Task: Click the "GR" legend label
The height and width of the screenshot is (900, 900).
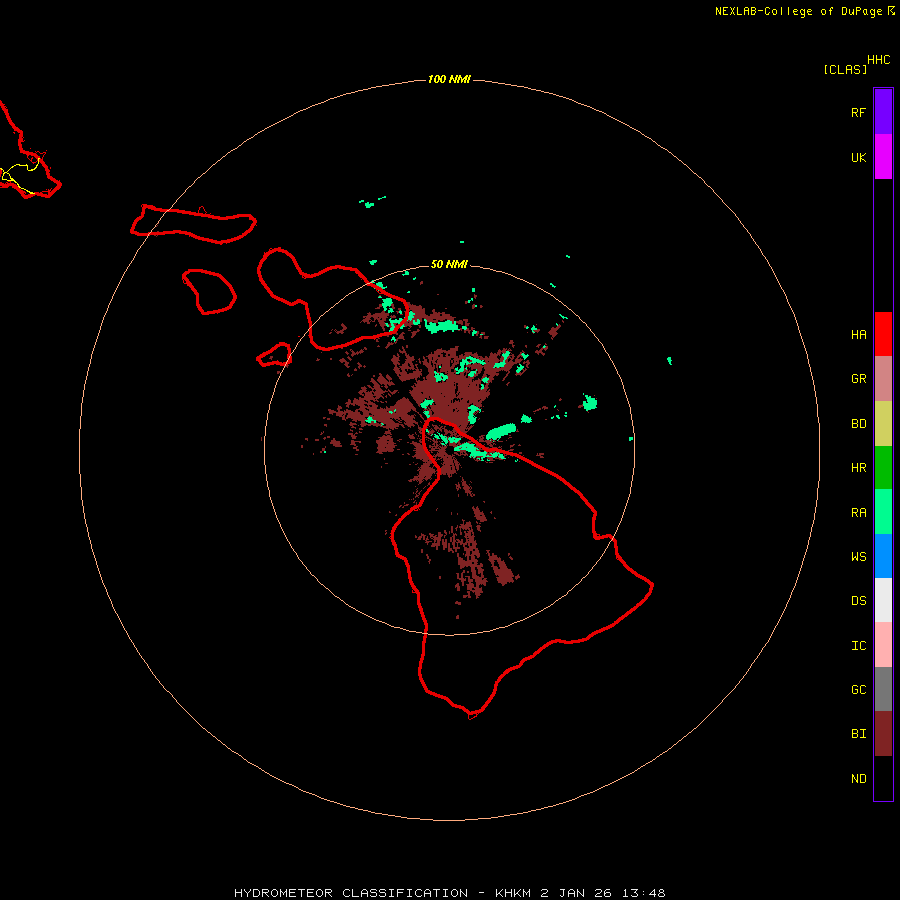Action: (858, 379)
